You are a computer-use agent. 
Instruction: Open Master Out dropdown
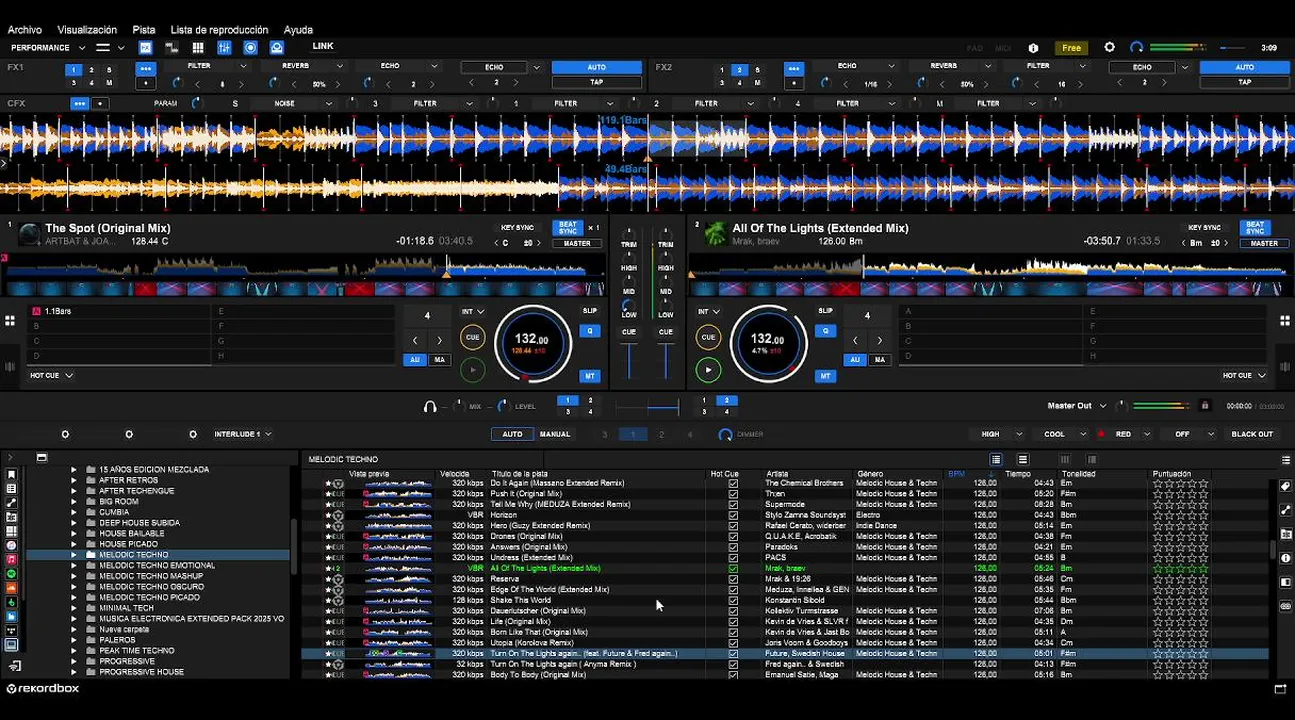tap(1077, 406)
